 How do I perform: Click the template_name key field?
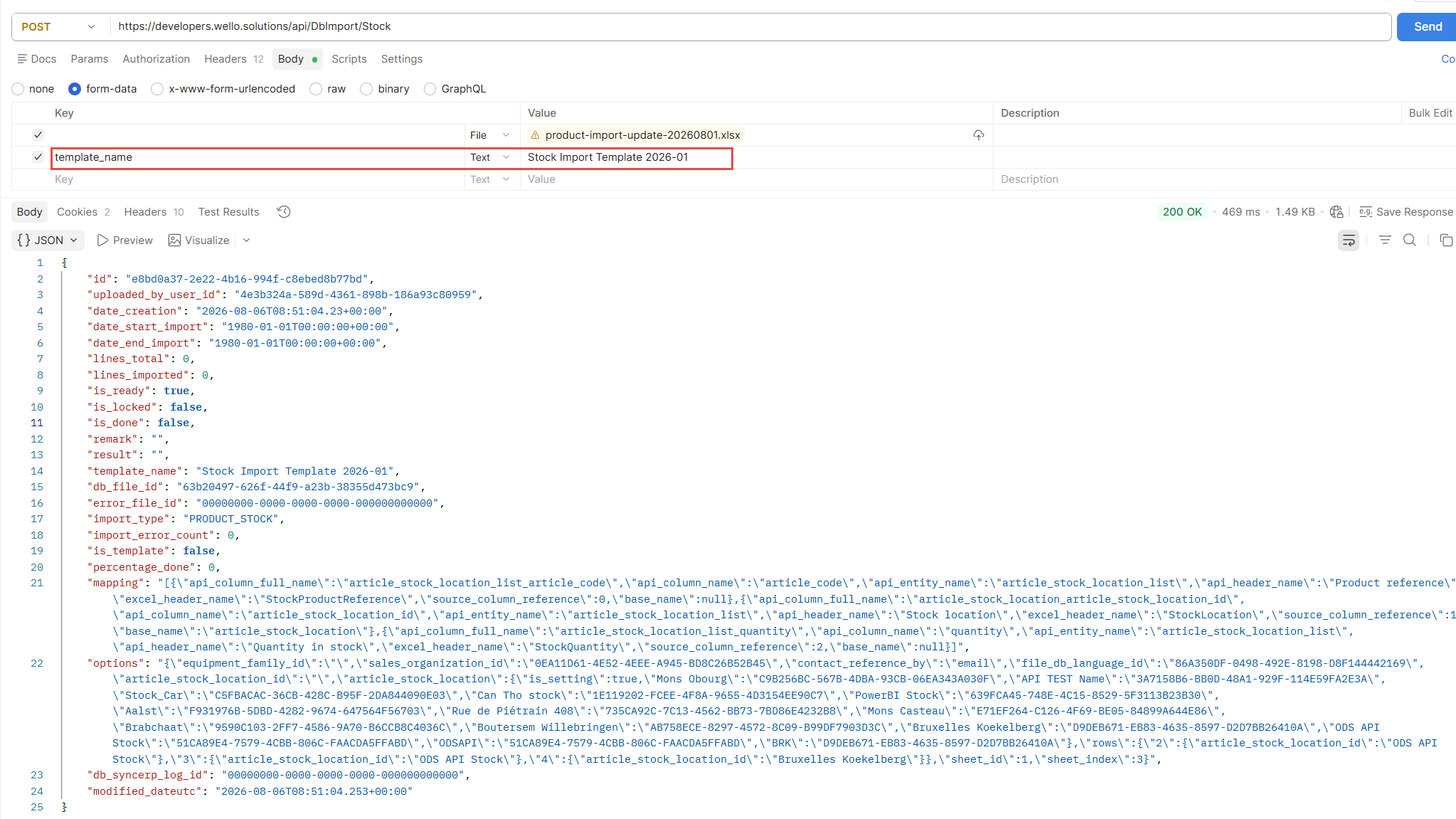(258, 157)
